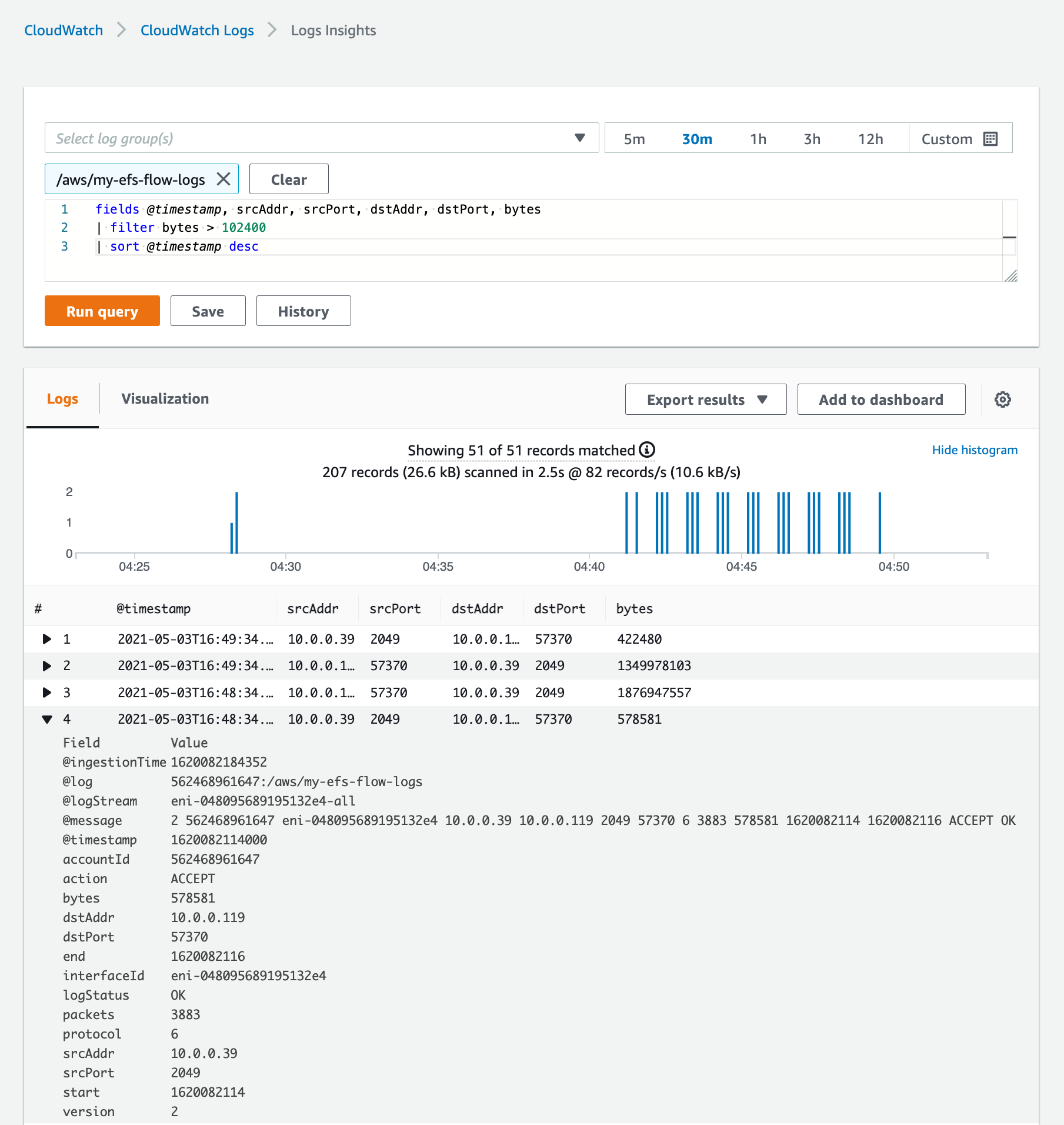Select the 5m time range
1064x1125 pixels.
coord(635,139)
